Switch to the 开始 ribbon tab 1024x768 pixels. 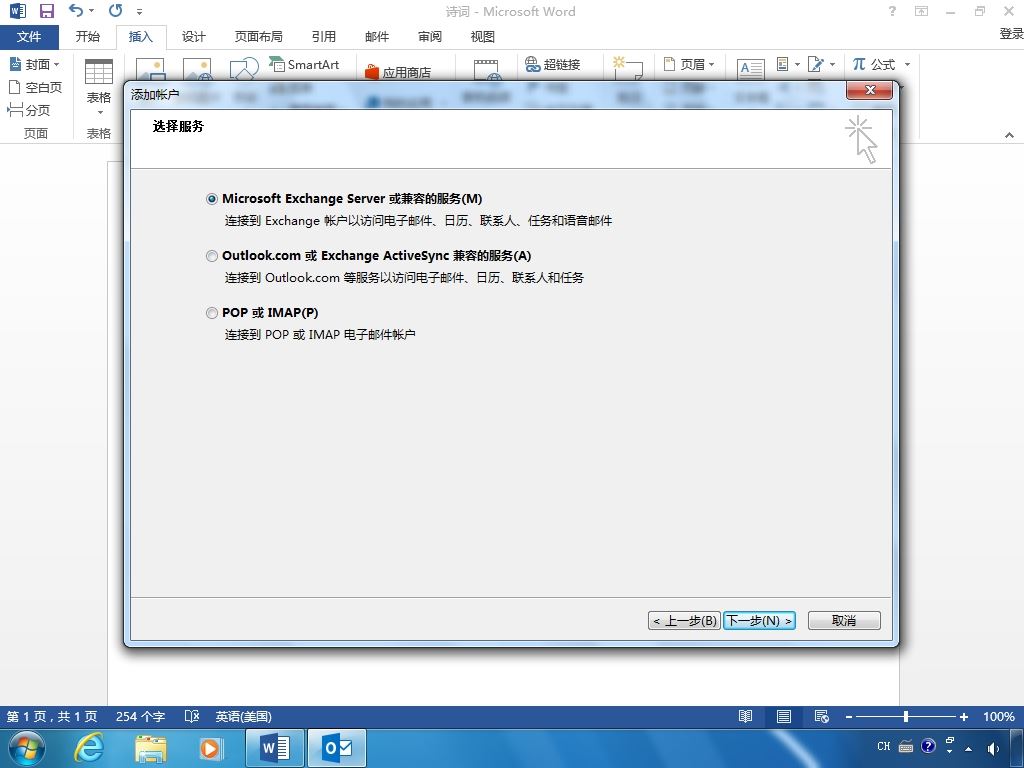(x=88, y=37)
